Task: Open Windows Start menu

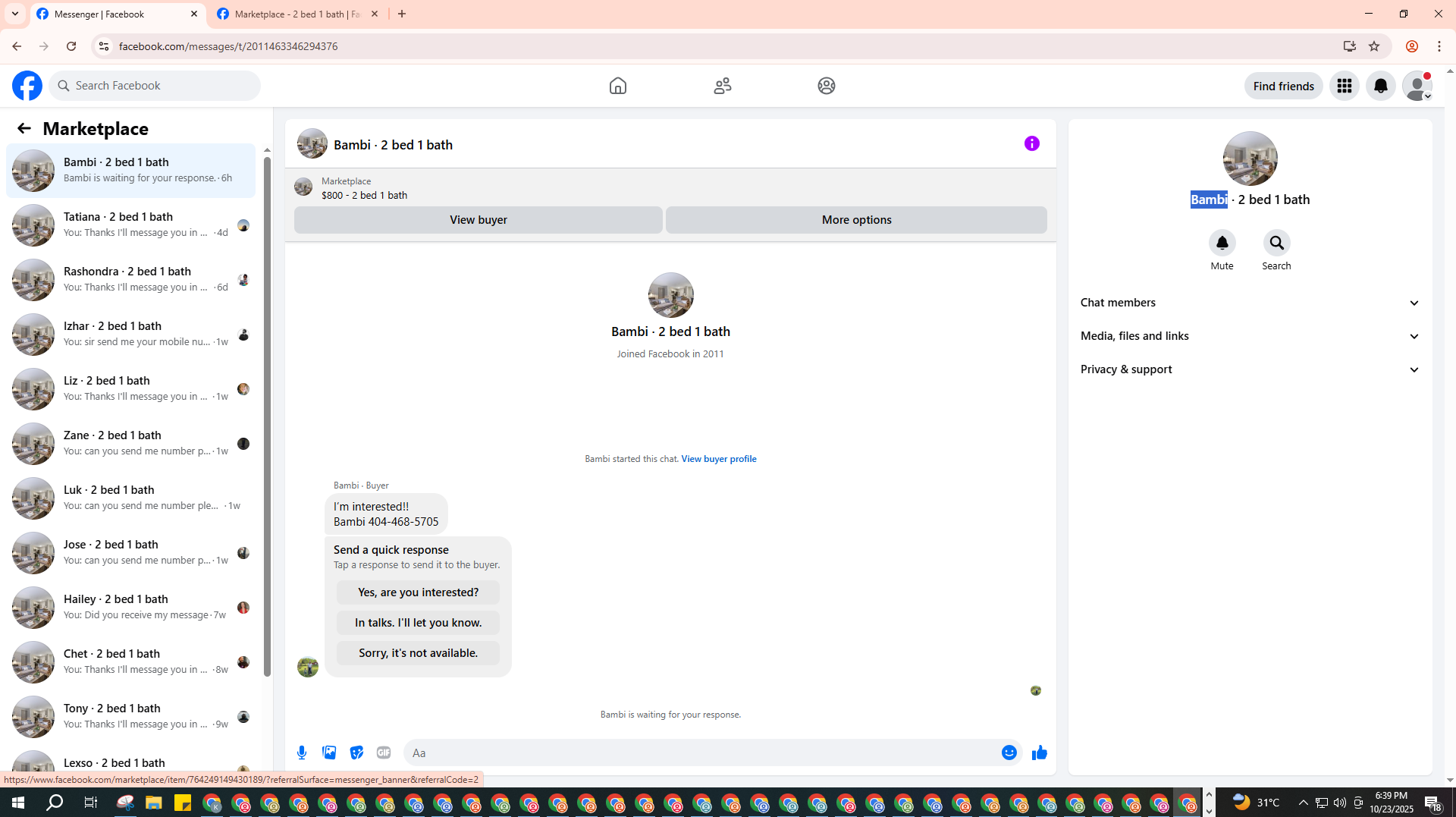Action: pyautogui.click(x=18, y=803)
